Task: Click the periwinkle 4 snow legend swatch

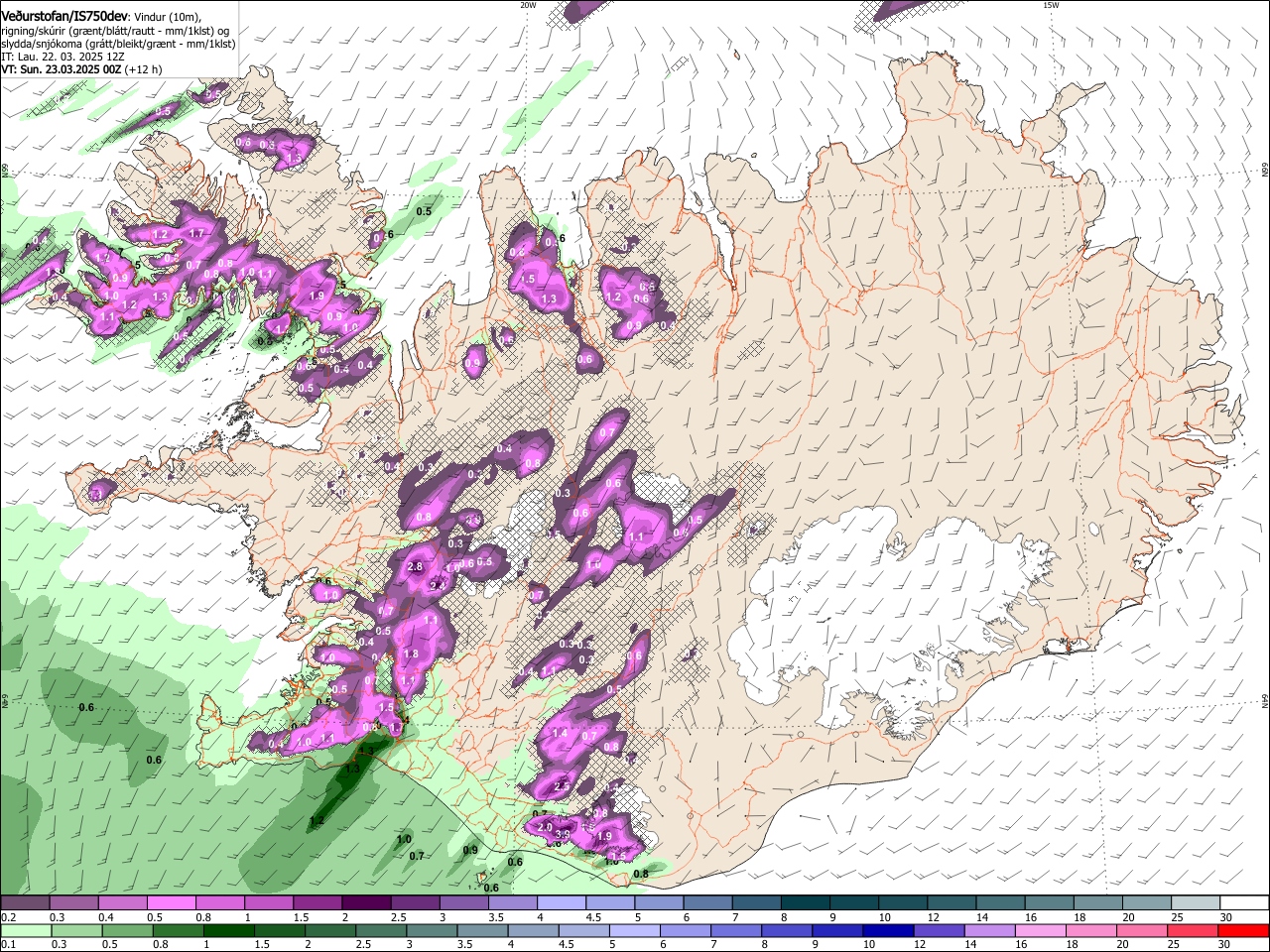Action: pos(562,903)
